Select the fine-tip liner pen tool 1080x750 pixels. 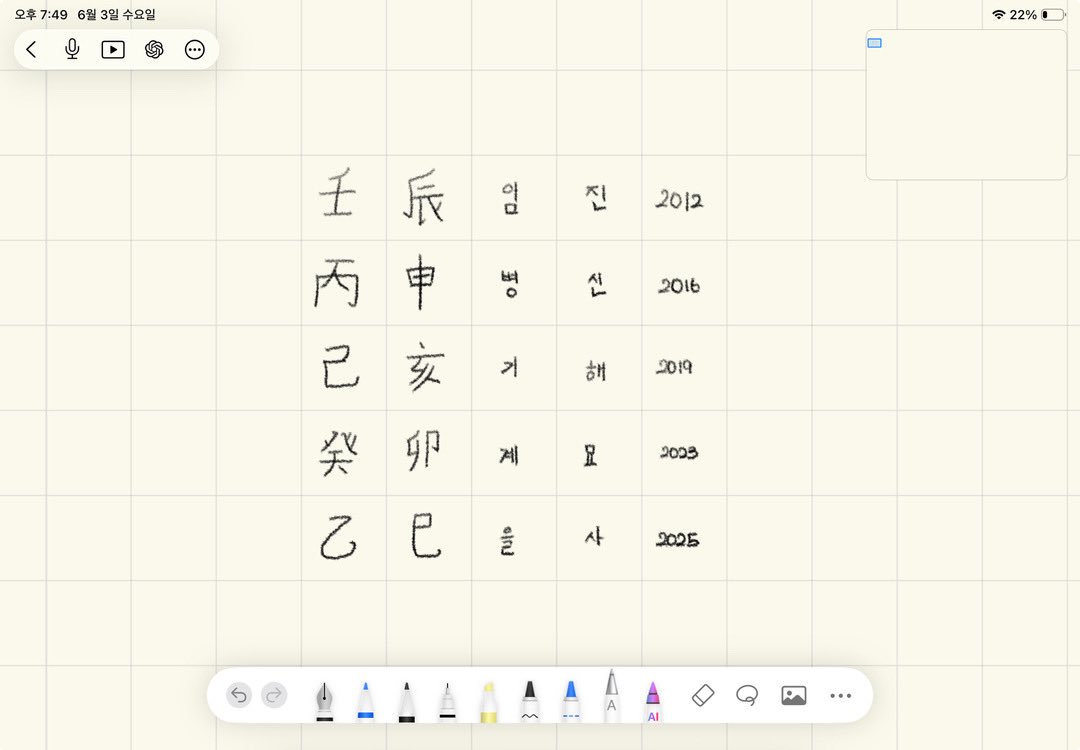pos(447,700)
